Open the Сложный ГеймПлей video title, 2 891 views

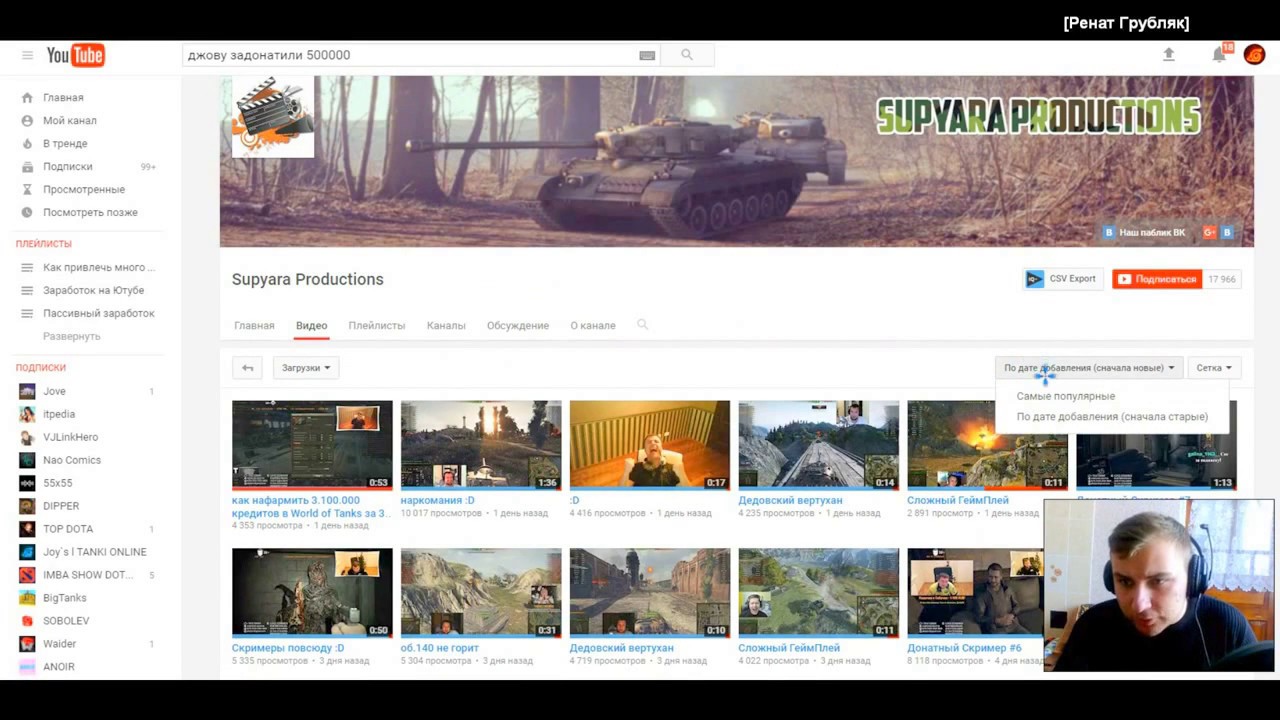[x=957, y=500]
